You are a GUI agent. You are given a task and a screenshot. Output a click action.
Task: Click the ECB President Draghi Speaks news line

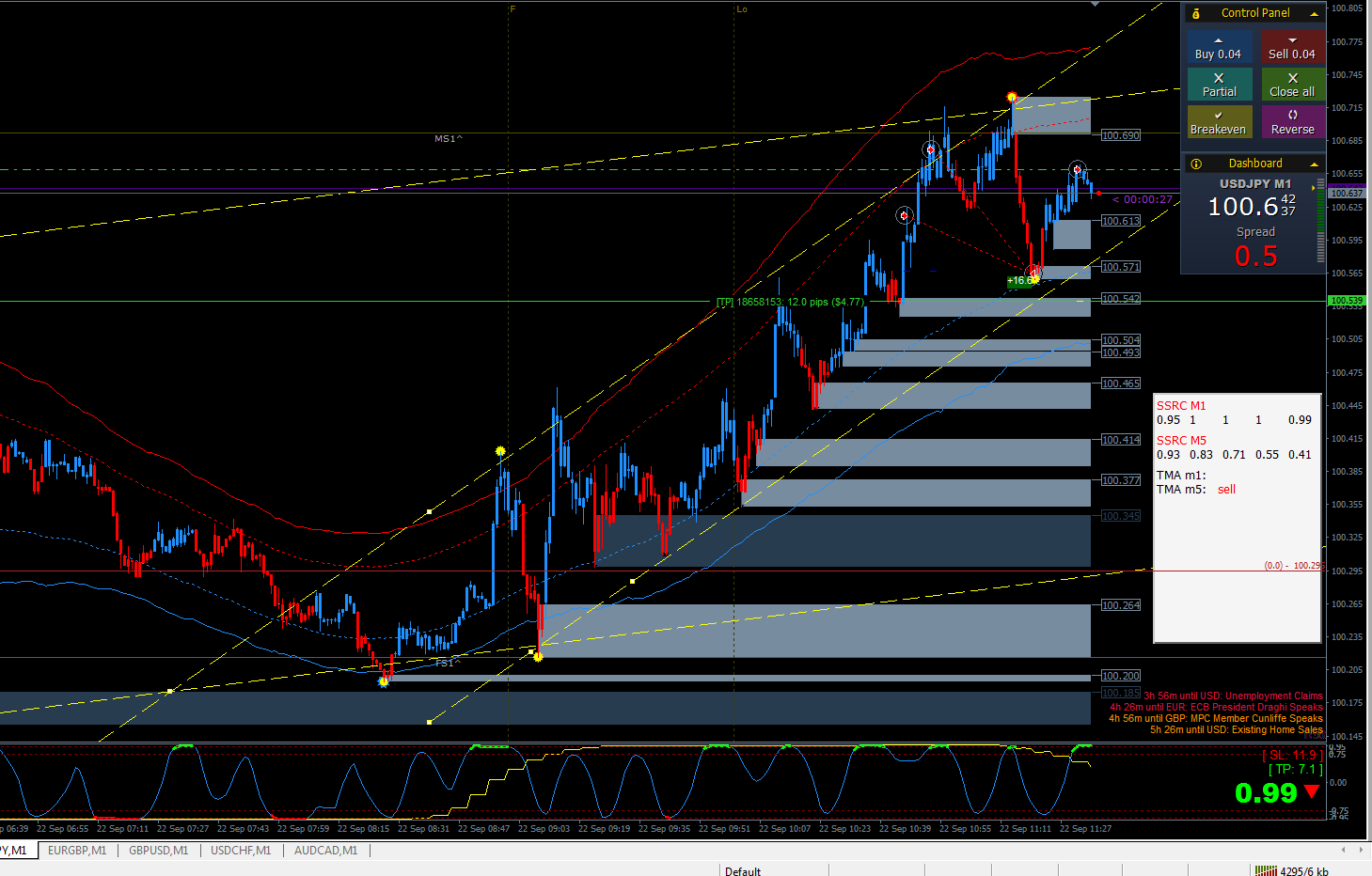tap(1216, 708)
